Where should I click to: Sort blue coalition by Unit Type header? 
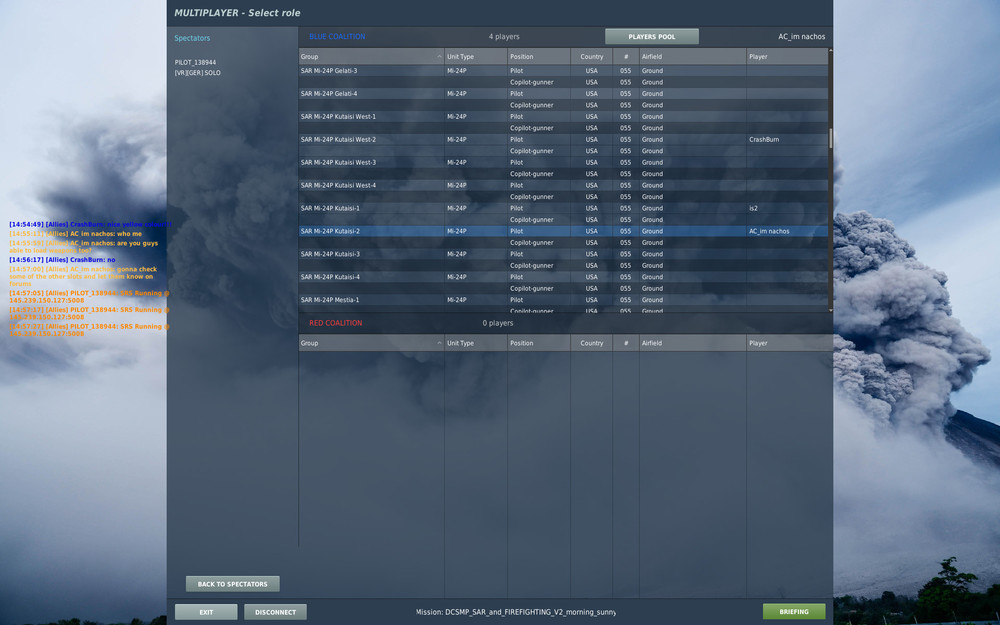476,57
